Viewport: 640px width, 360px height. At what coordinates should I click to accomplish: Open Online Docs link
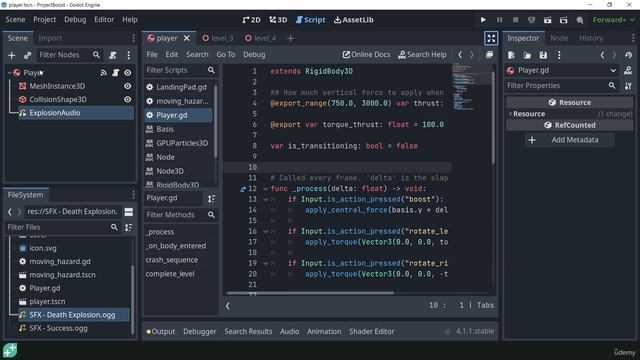[x=366, y=54]
